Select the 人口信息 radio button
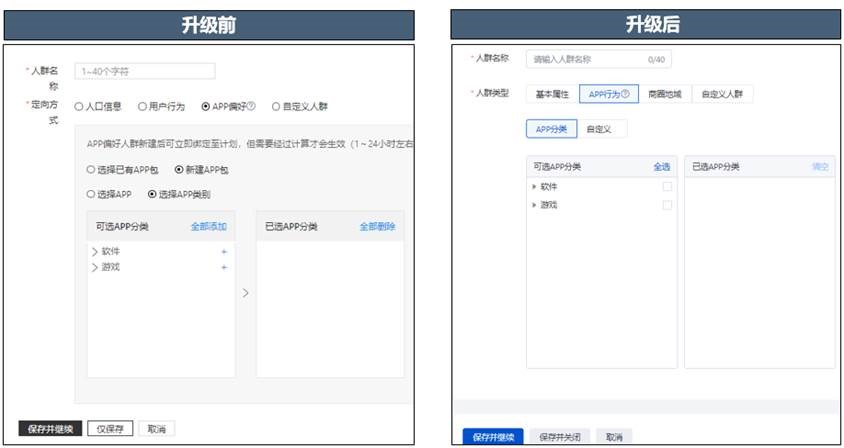 coord(79,106)
